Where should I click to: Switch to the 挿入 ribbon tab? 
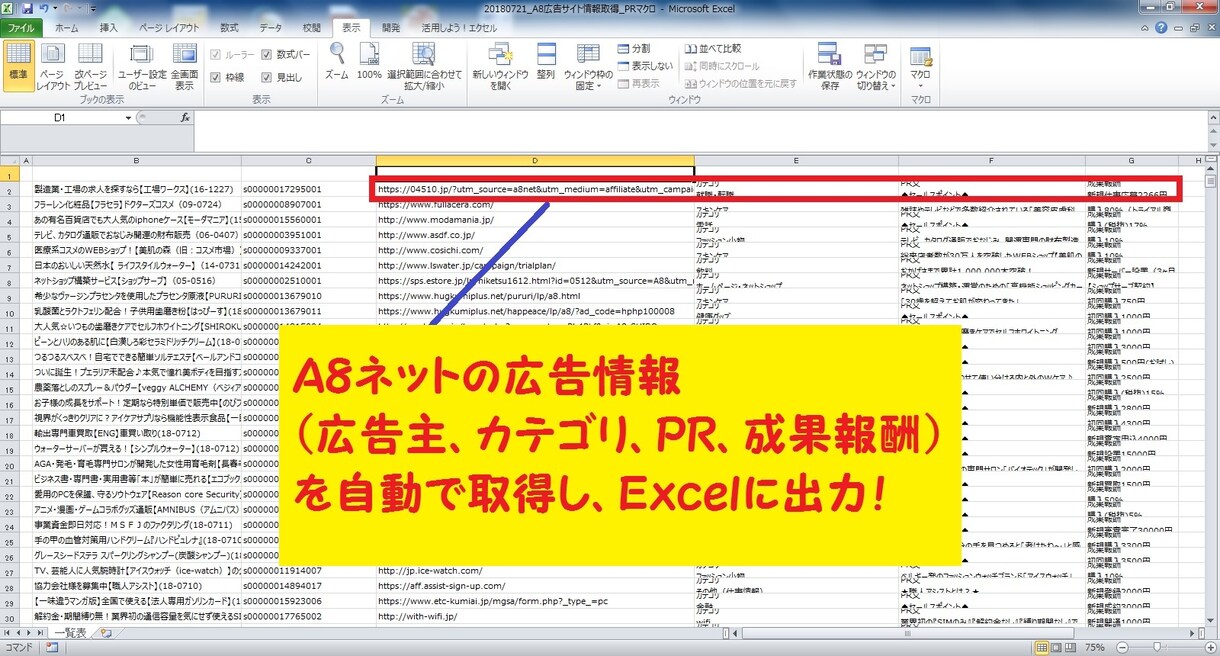(109, 28)
